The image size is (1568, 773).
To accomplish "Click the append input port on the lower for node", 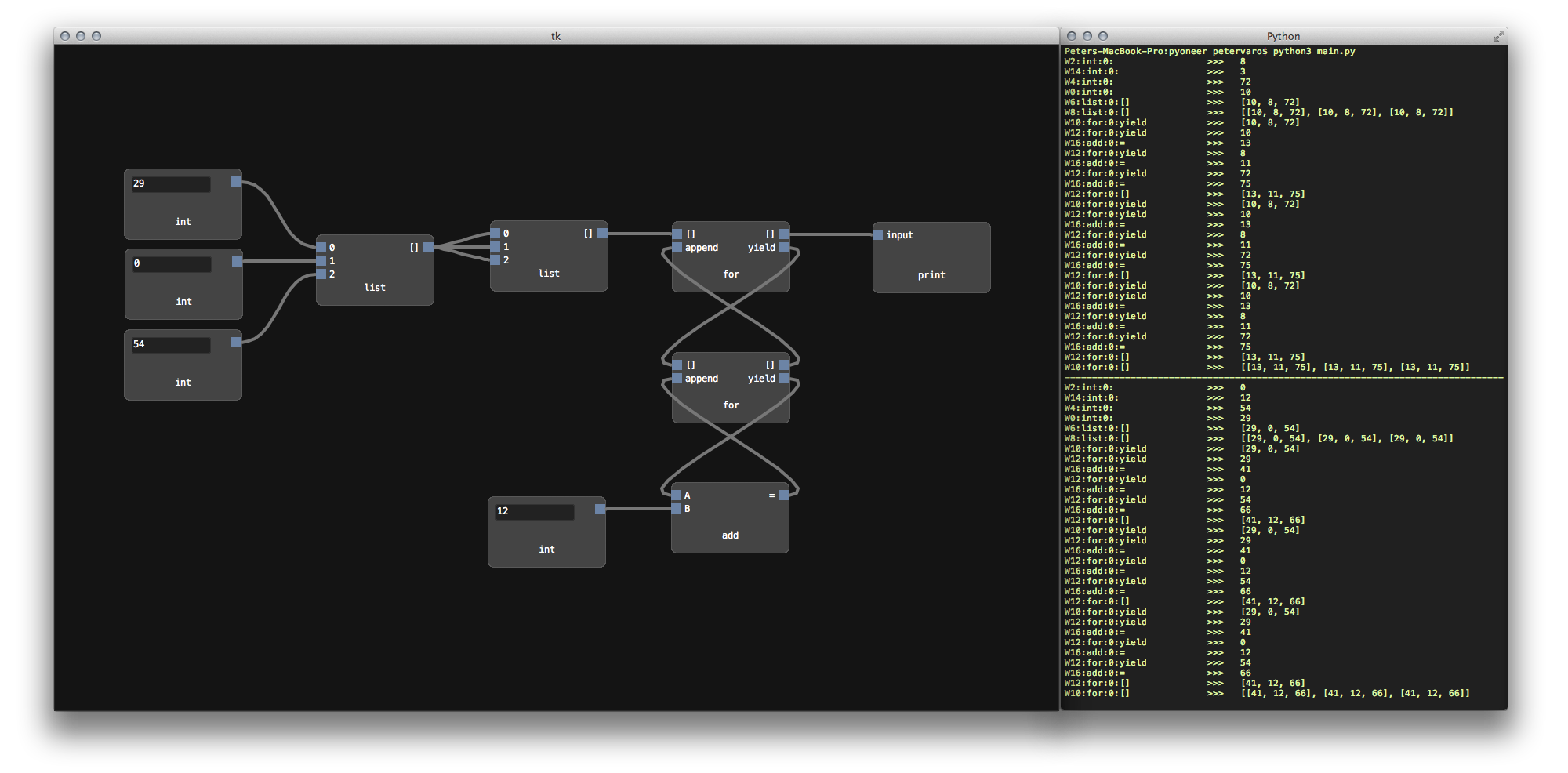I will point(677,379).
